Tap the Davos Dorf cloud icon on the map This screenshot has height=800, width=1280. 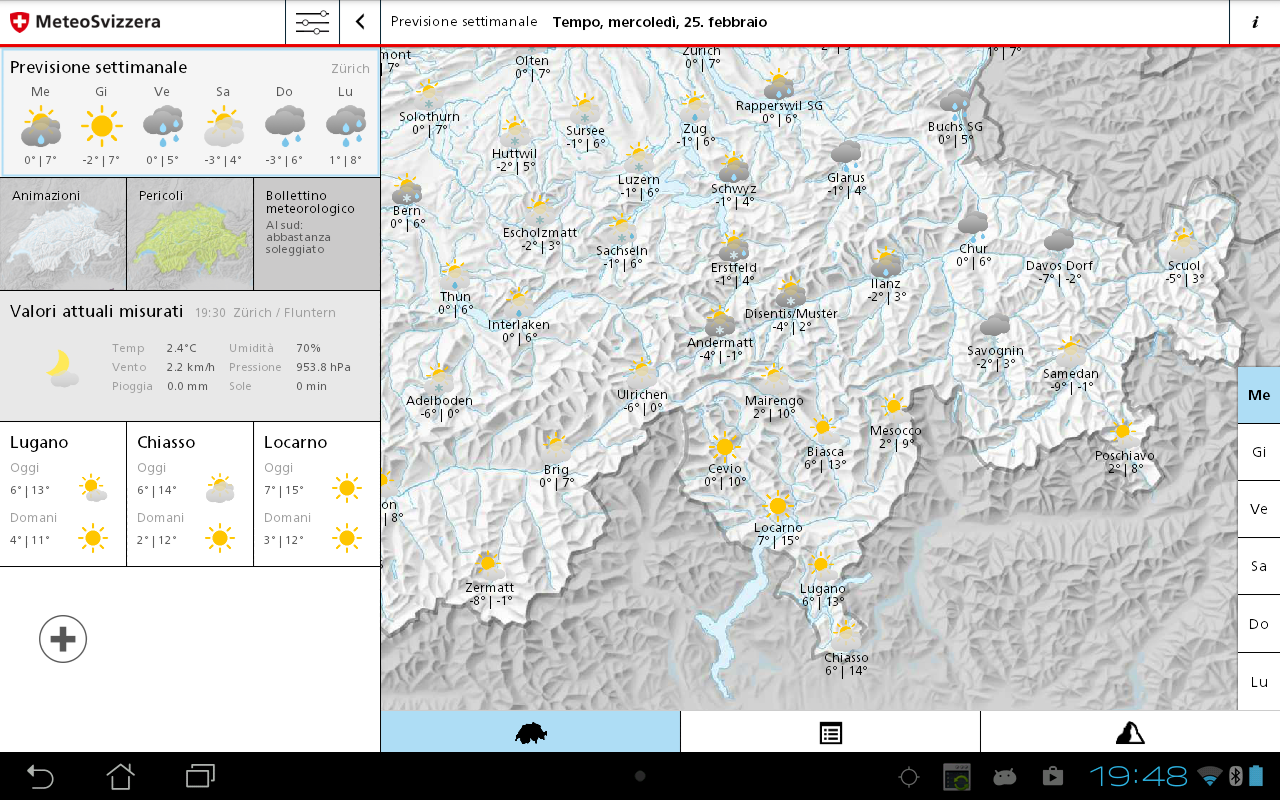pos(1059,241)
